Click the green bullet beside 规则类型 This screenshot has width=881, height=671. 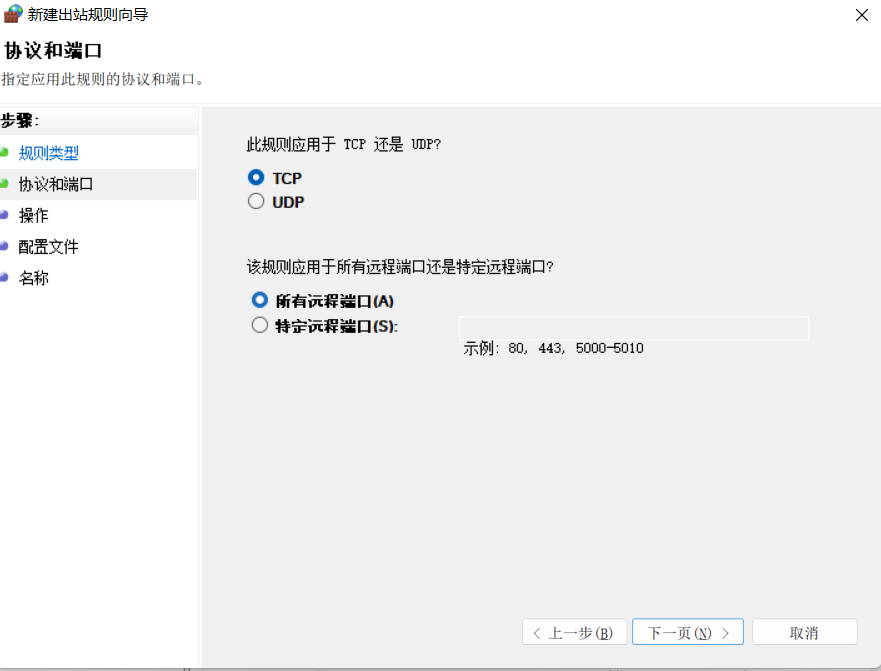pos(4,152)
